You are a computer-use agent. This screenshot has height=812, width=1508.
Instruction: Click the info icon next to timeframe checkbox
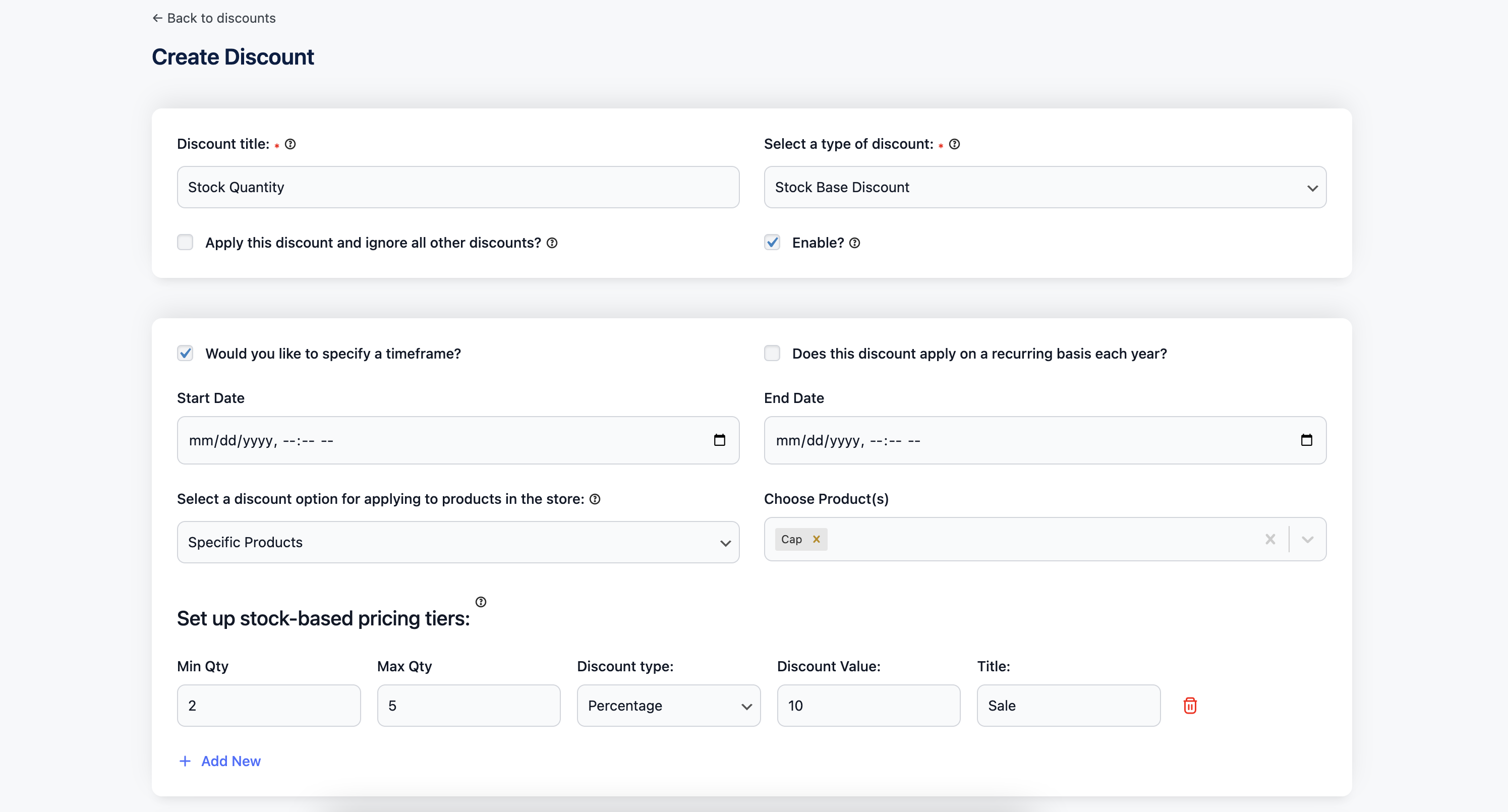point(462,354)
